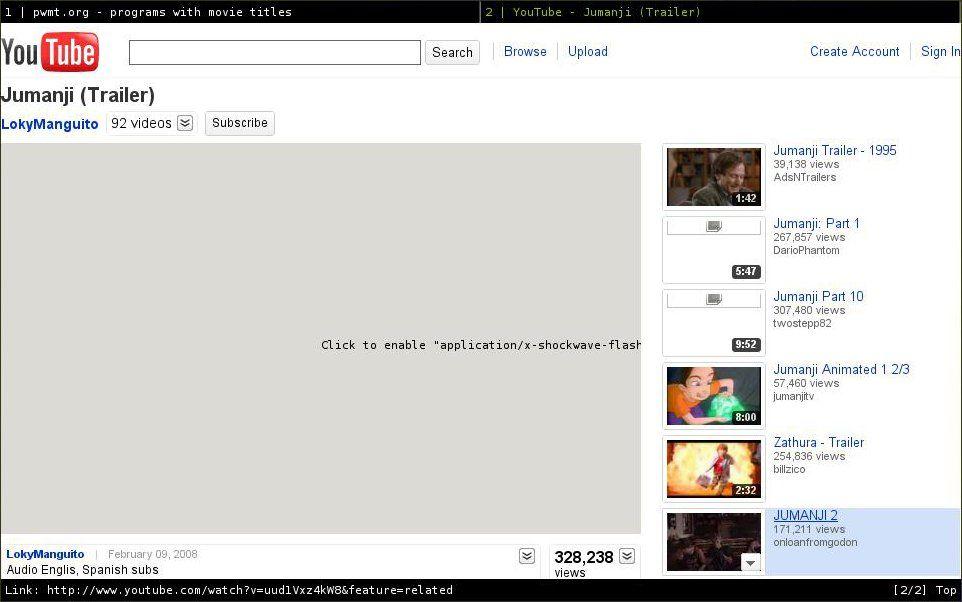
Task: Click the 307,480 views text
Action: coord(809,311)
